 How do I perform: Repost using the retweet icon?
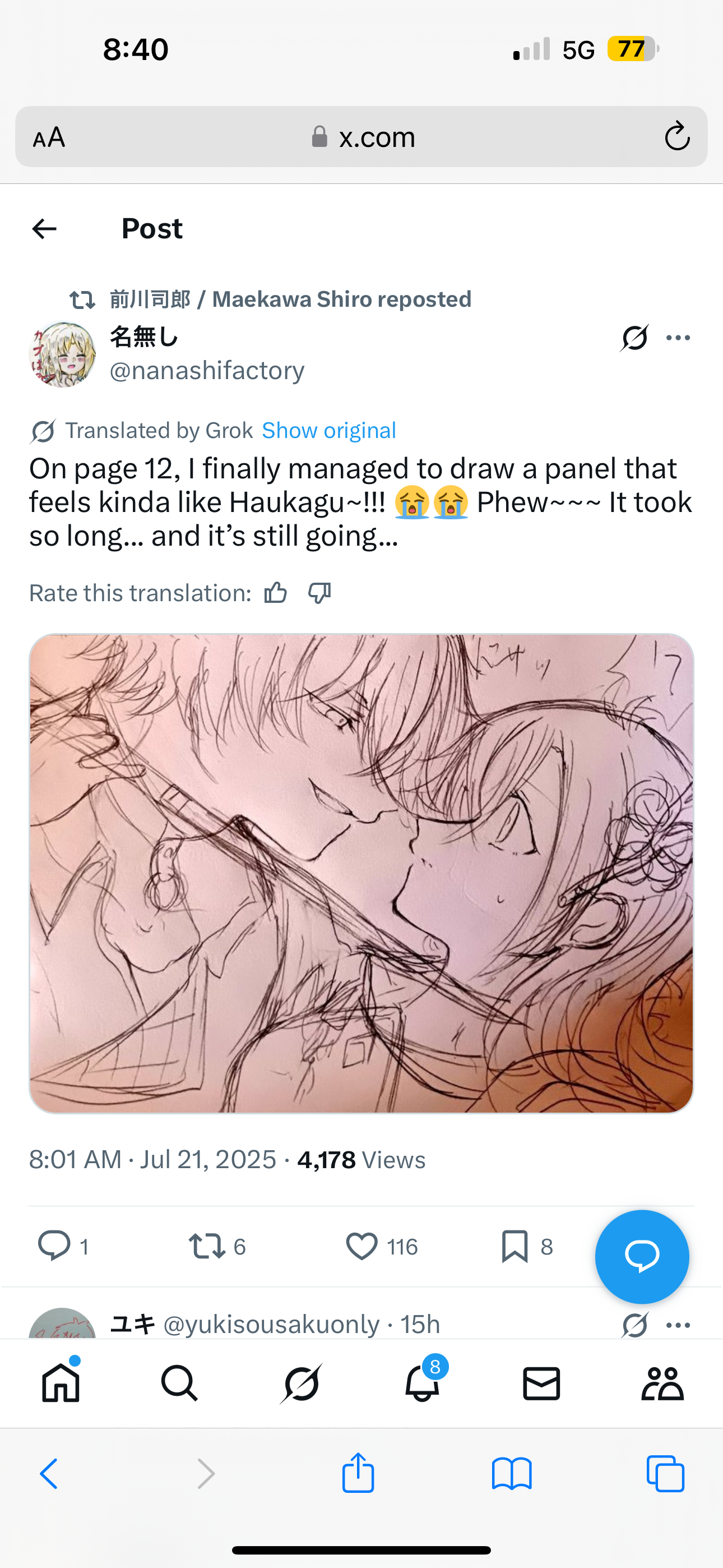pos(207,1246)
